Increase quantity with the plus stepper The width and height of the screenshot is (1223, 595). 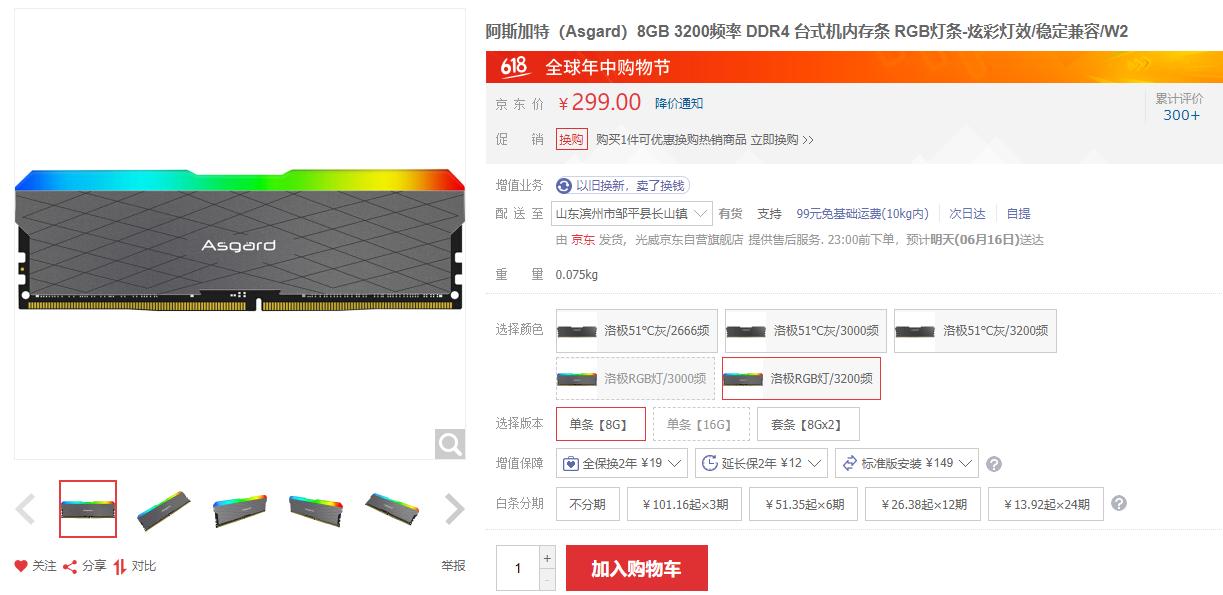coord(547,558)
